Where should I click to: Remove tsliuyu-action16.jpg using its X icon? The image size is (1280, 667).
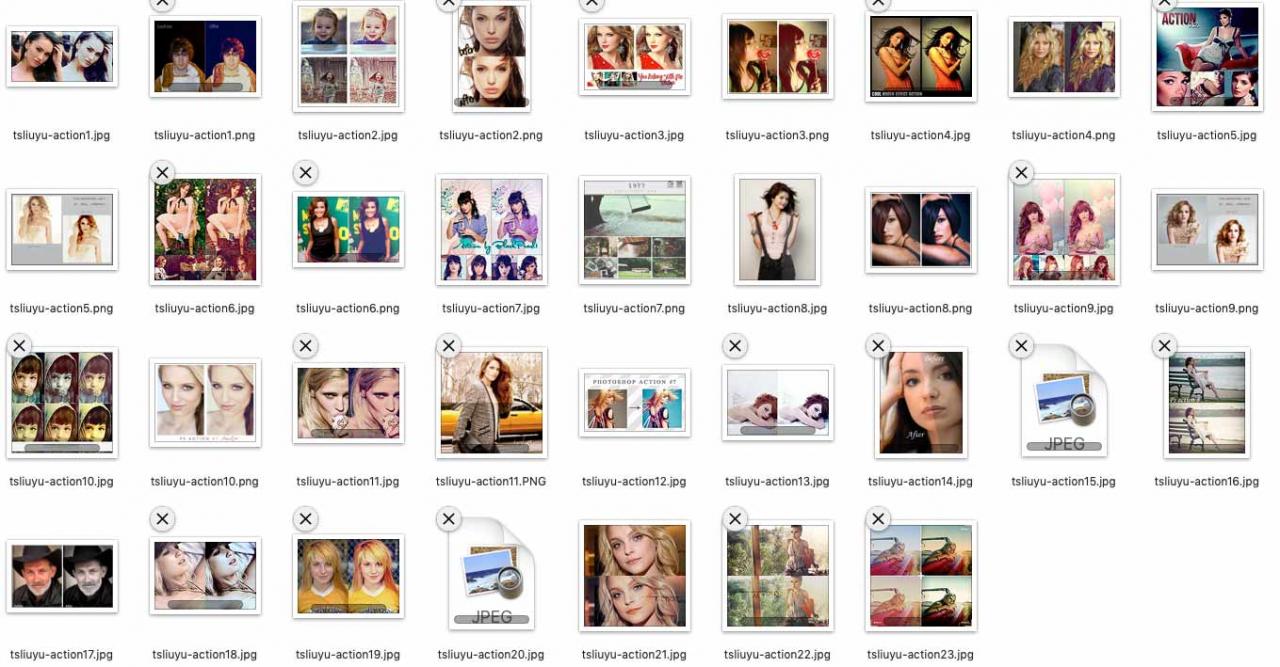click(1164, 346)
